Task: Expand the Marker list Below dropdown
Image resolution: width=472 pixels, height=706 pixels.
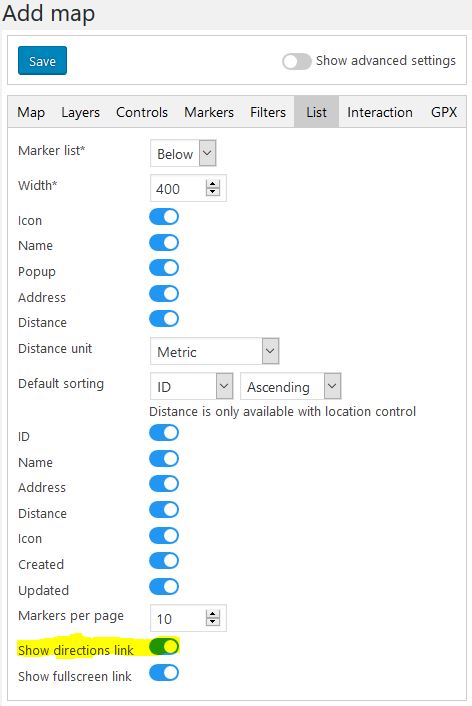Action: click(x=183, y=154)
